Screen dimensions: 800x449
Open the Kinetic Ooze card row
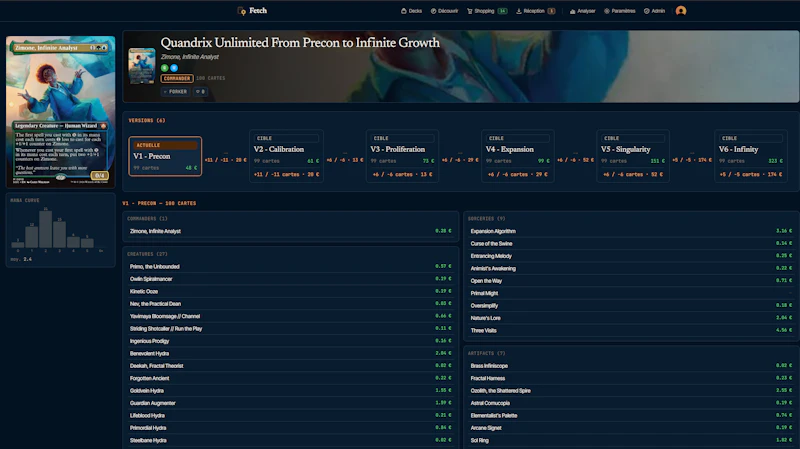290,291
